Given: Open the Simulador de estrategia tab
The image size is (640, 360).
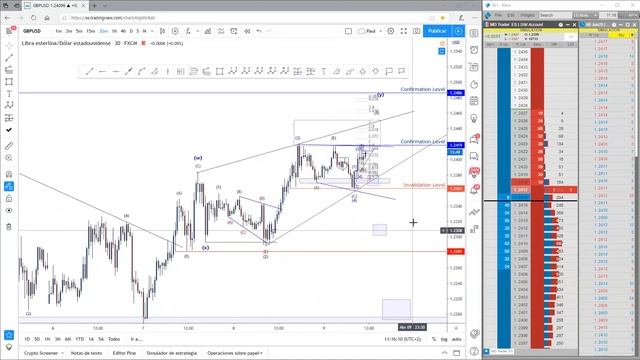Looking at the screenshot, I should 171,353.
